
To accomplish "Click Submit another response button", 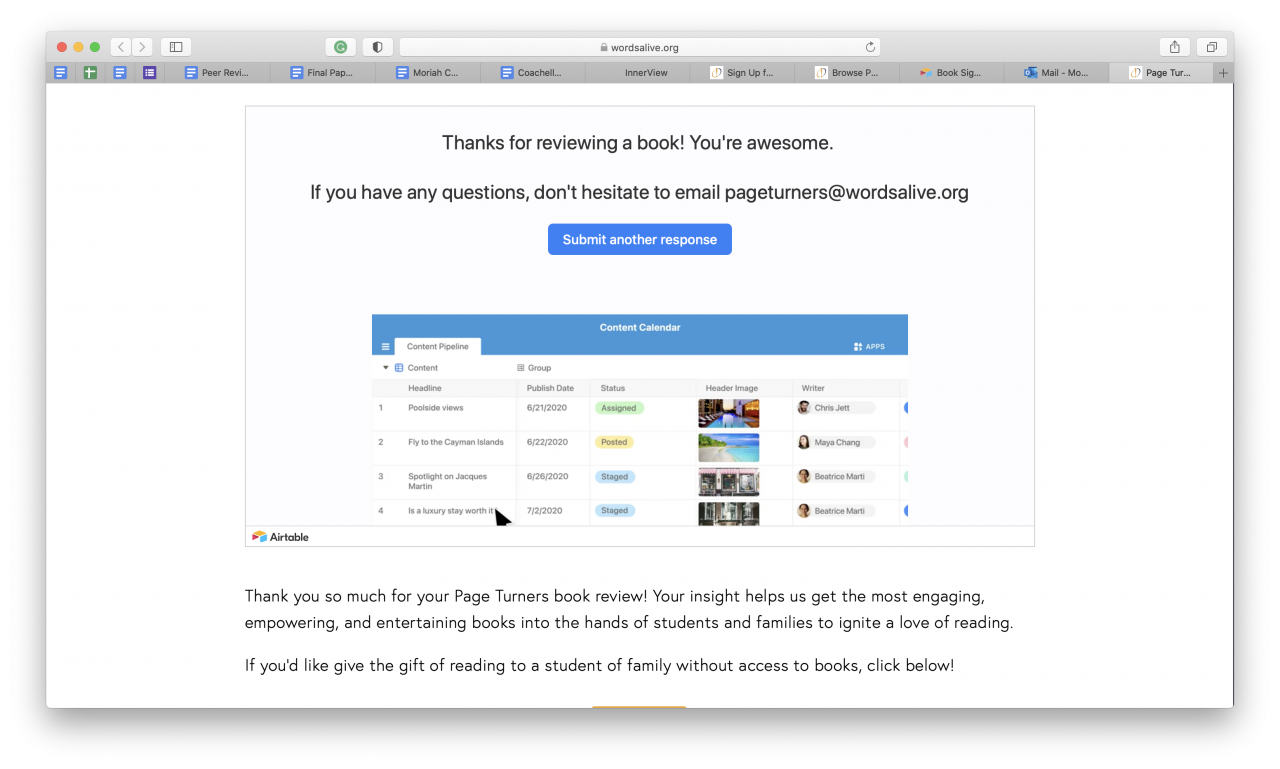I will point(640,239).
